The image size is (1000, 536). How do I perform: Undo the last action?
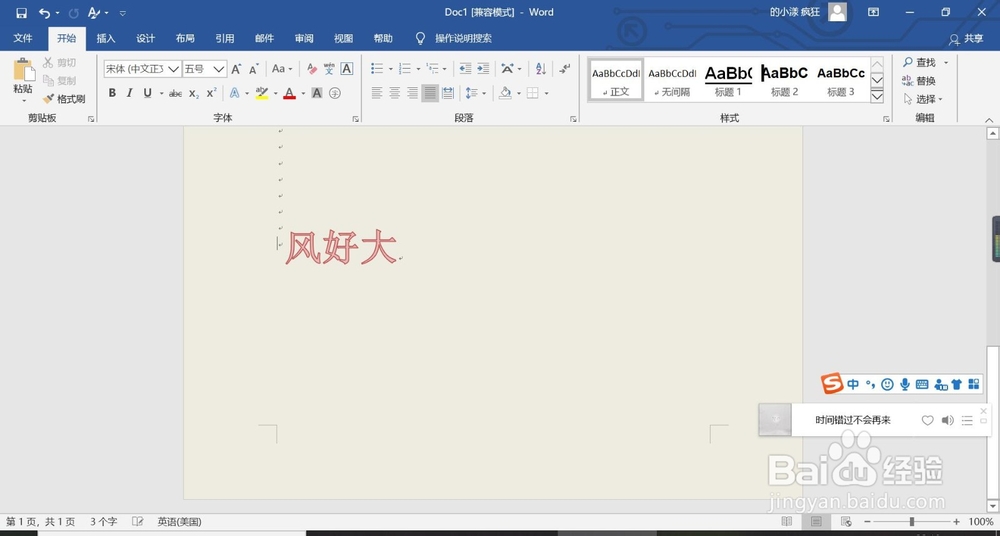click(44, 13)
